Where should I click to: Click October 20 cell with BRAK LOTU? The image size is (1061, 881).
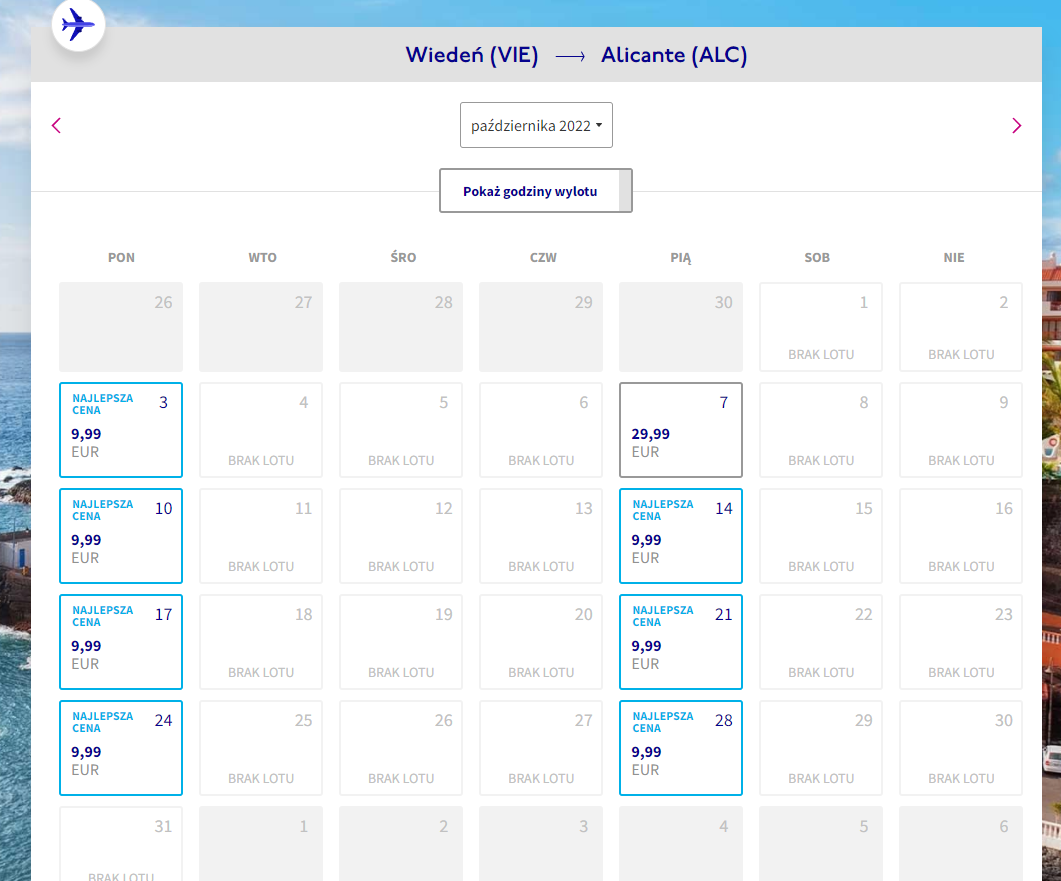[541, 641]
